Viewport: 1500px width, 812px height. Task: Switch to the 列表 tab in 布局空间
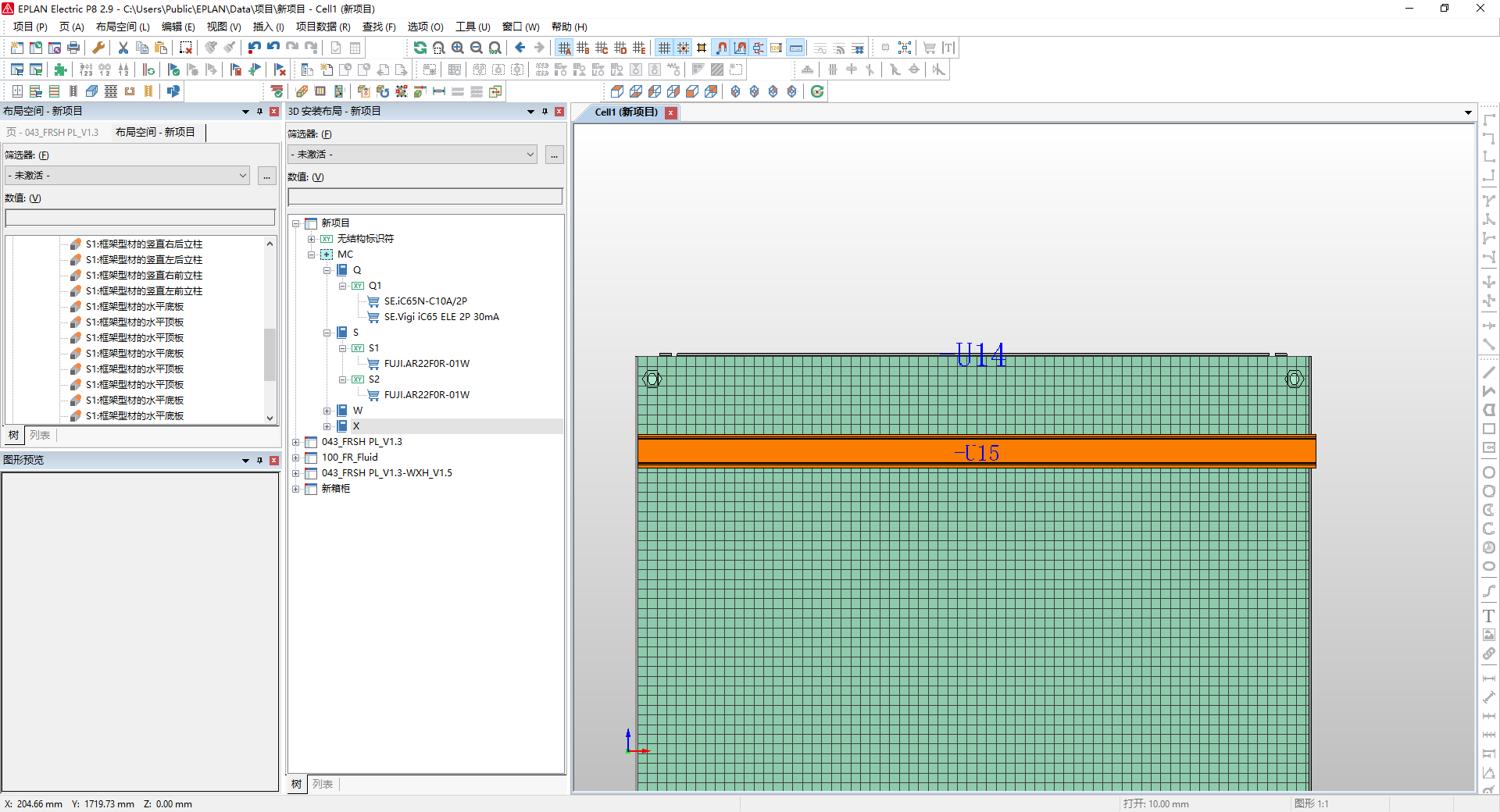[40, 435]
